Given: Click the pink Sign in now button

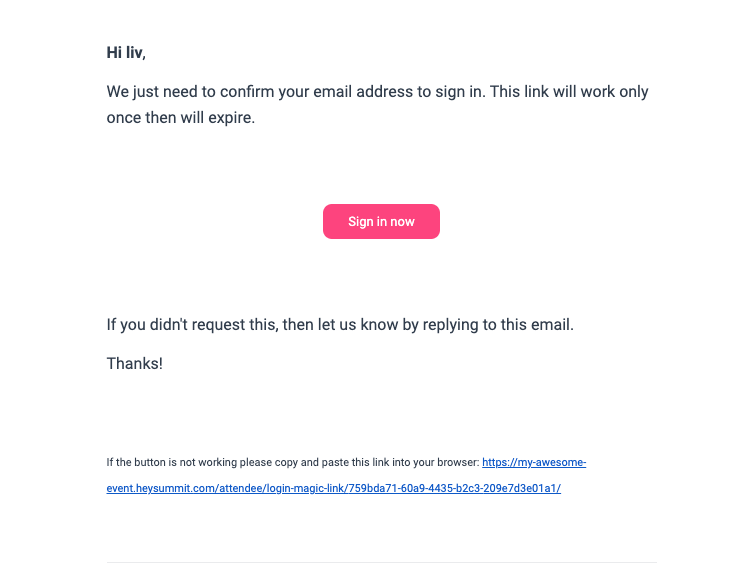Looking at the screenshot, I should click(381, 221).
